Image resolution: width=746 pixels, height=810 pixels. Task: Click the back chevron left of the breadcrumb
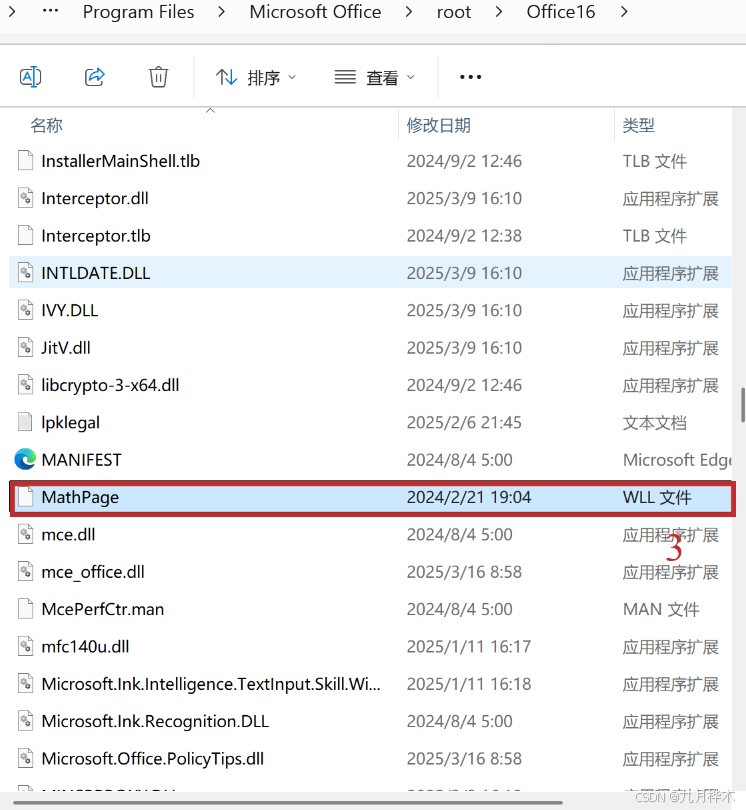pos(12,10)
